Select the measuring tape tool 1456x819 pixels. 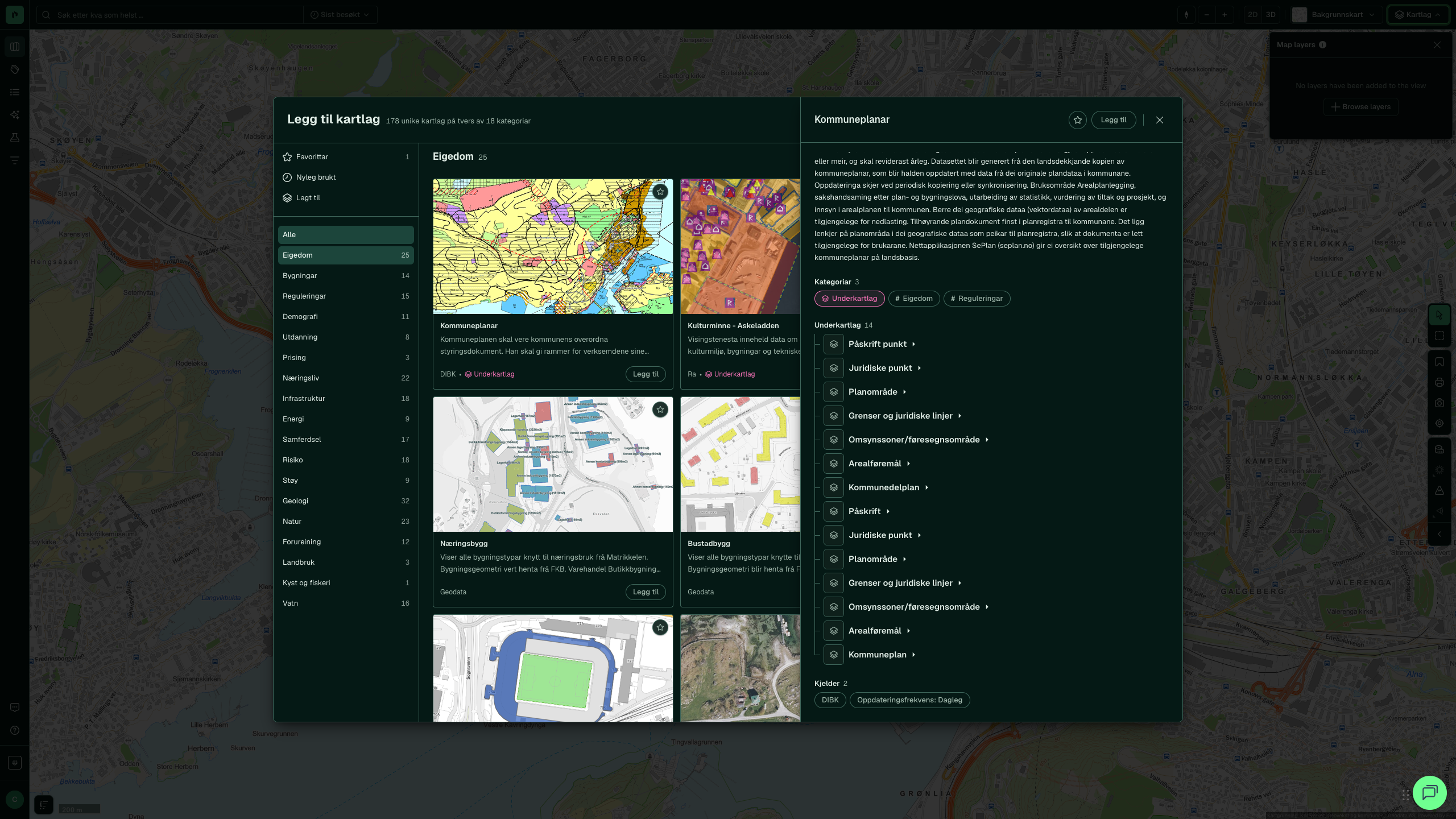coord(1440,449)
